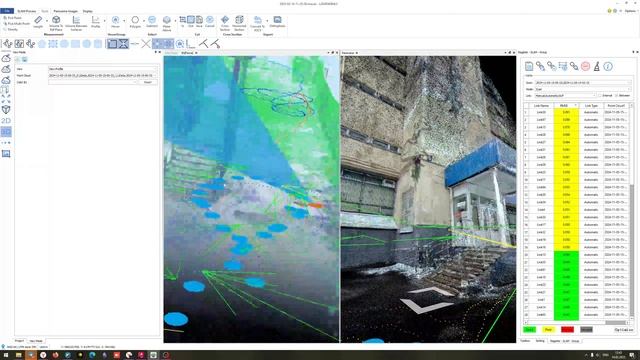This screenshot has height=360, width=640.
Task: Choose the Plane Above tool
Action: [167, 23]
